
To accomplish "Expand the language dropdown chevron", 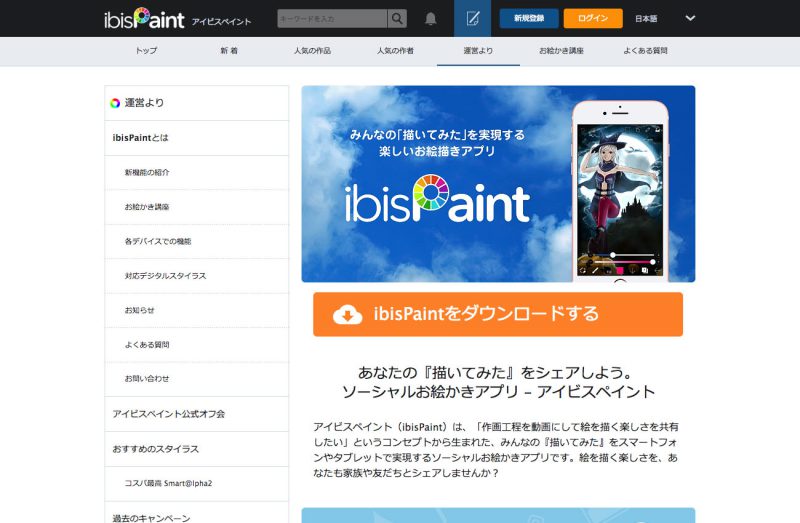I will pyautogui.click(x=690, y=18).
